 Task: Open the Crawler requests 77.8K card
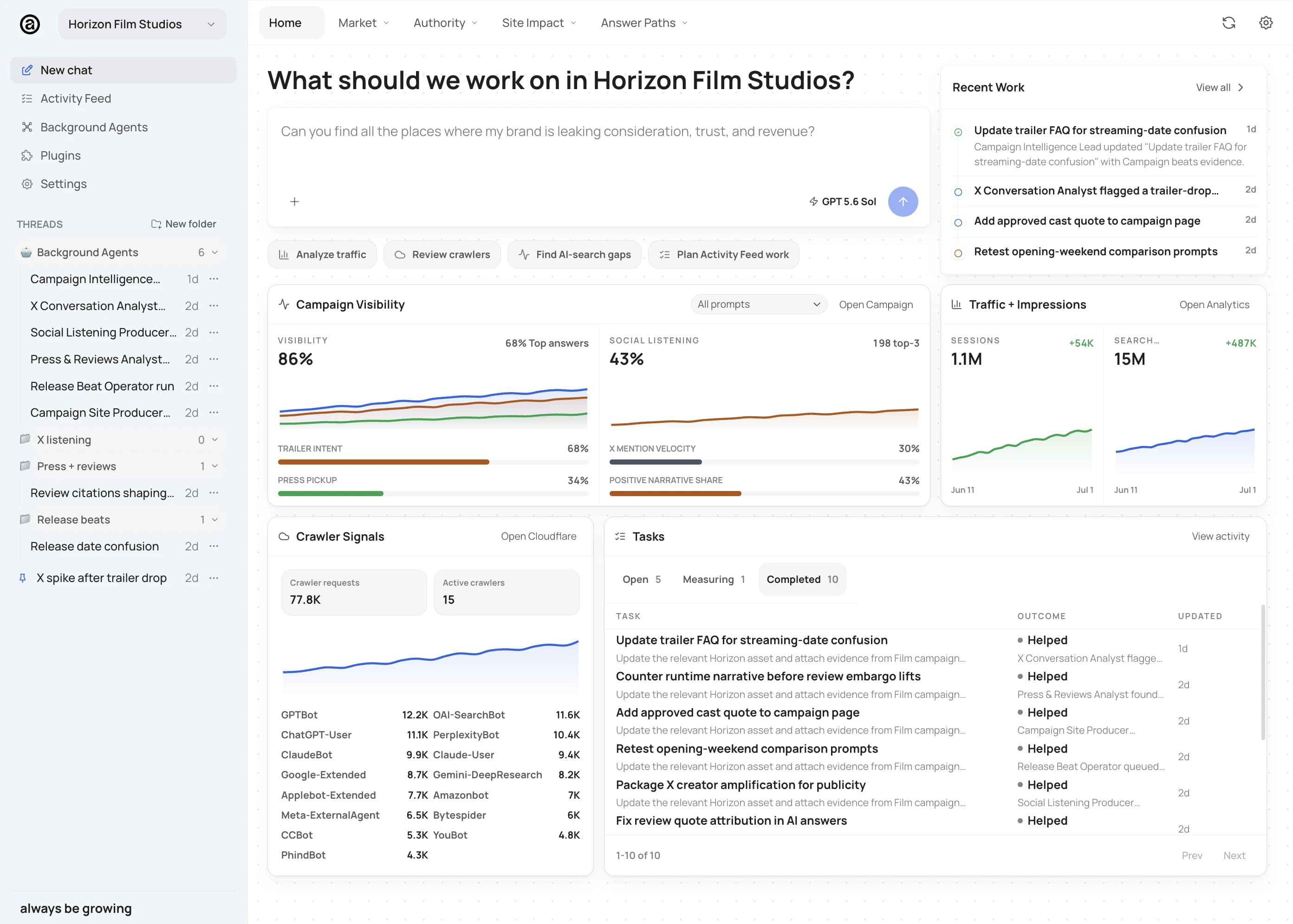(x=354, y=592)
